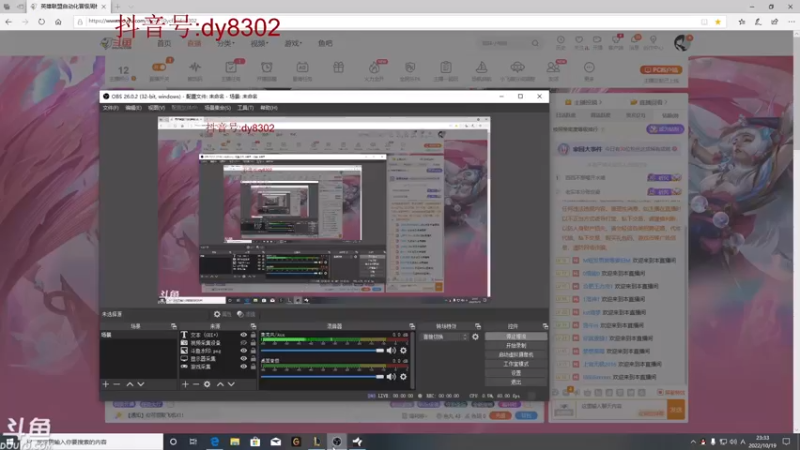Remove selected source with minus icon
Viewport: 800px width, 450px height.
[x=196, y=384]
